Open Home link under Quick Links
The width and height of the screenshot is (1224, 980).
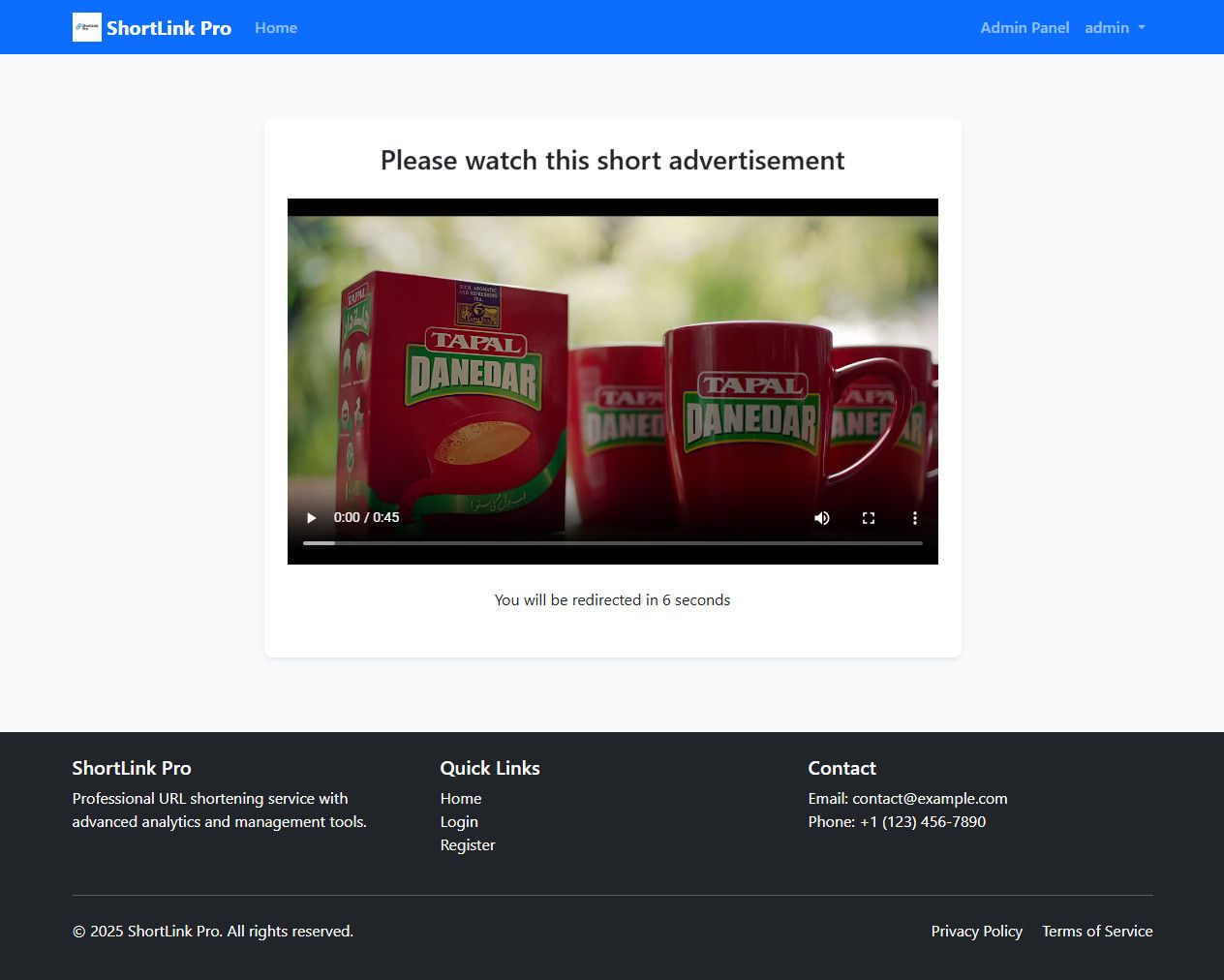click(x=461, y=798)
